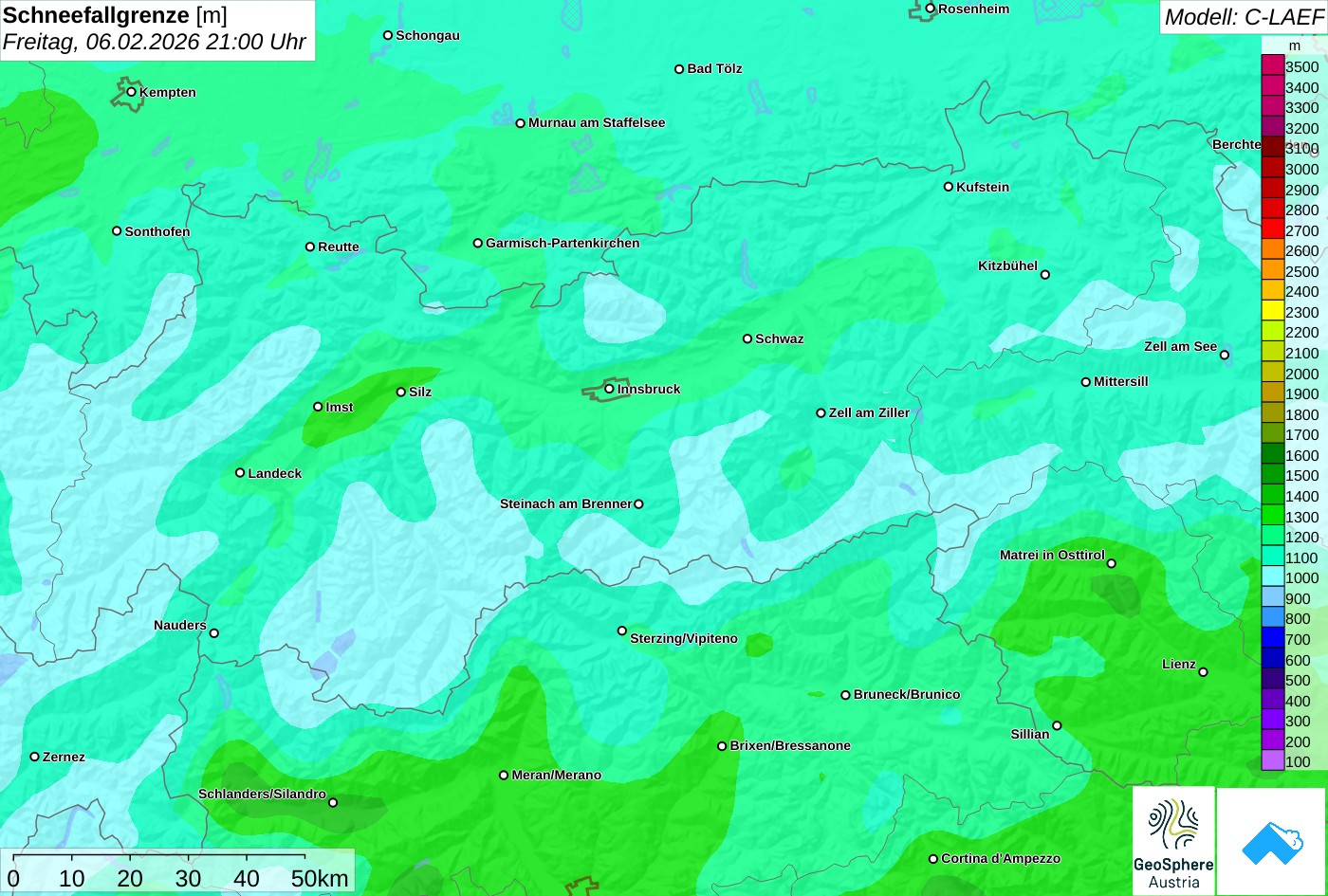
Task: Click the 2000 legend value
Action: tap(1302, 374)
